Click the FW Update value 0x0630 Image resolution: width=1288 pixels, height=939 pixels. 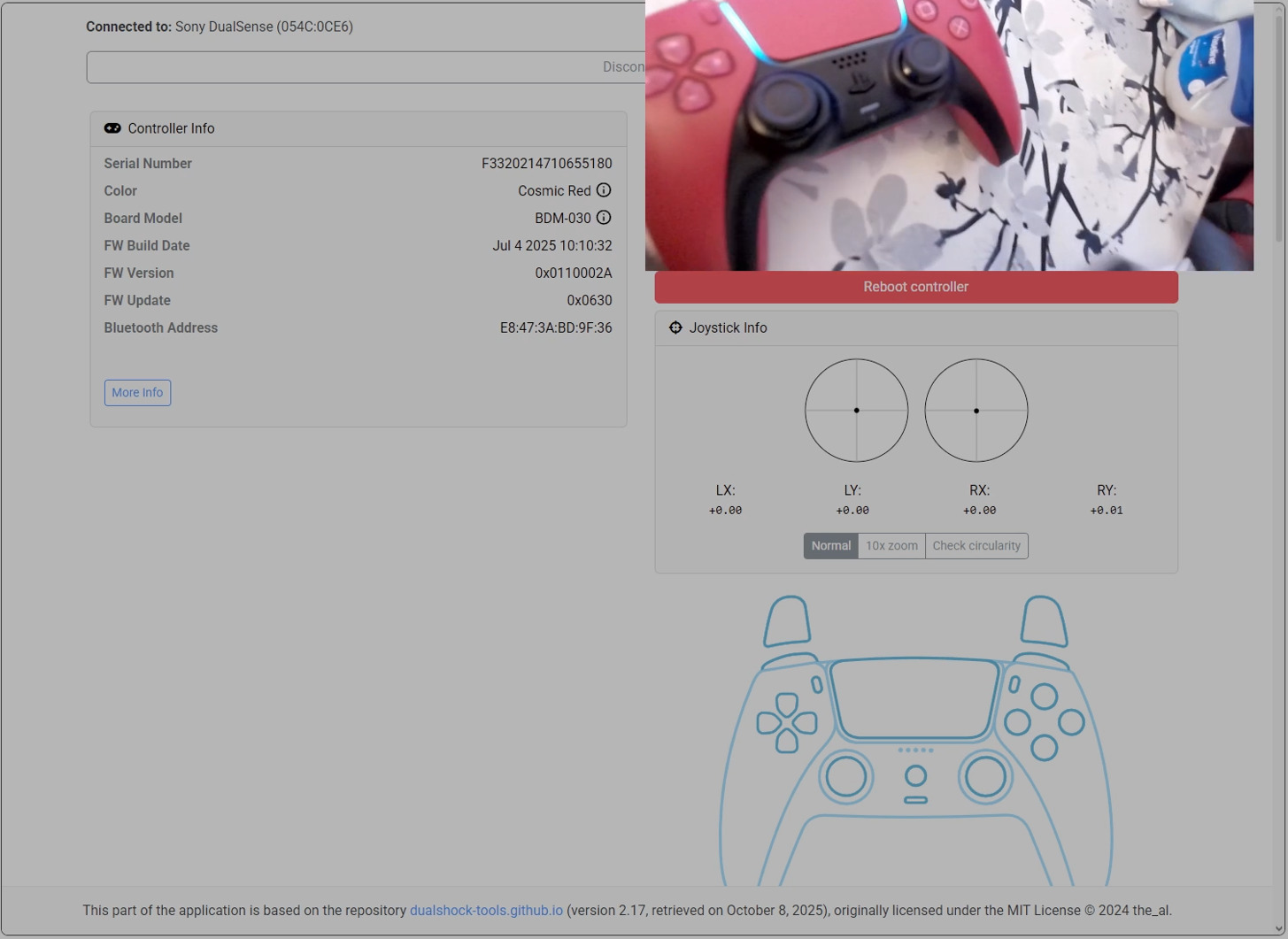tap(590, 301)
